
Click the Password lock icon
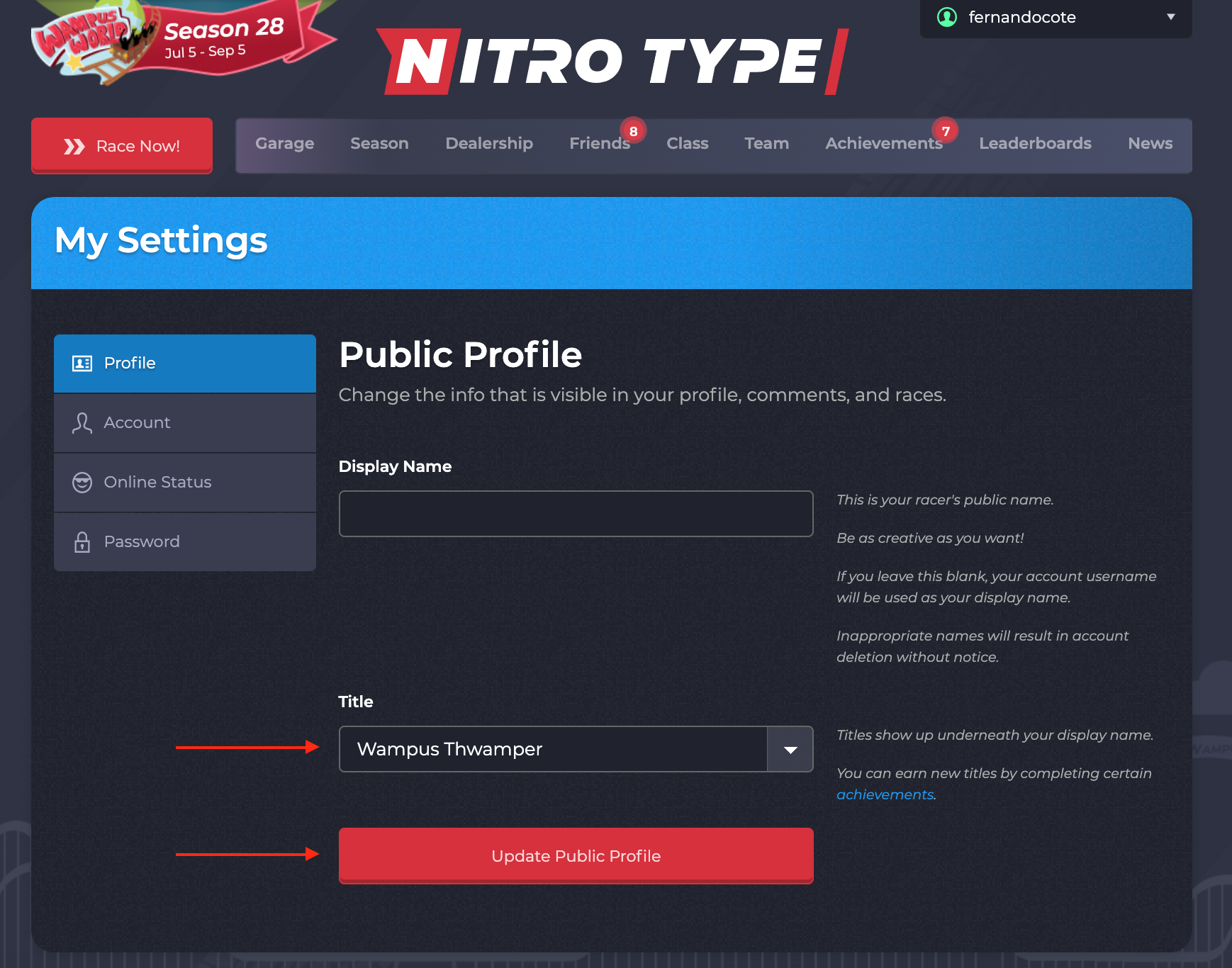coord(82,541)
